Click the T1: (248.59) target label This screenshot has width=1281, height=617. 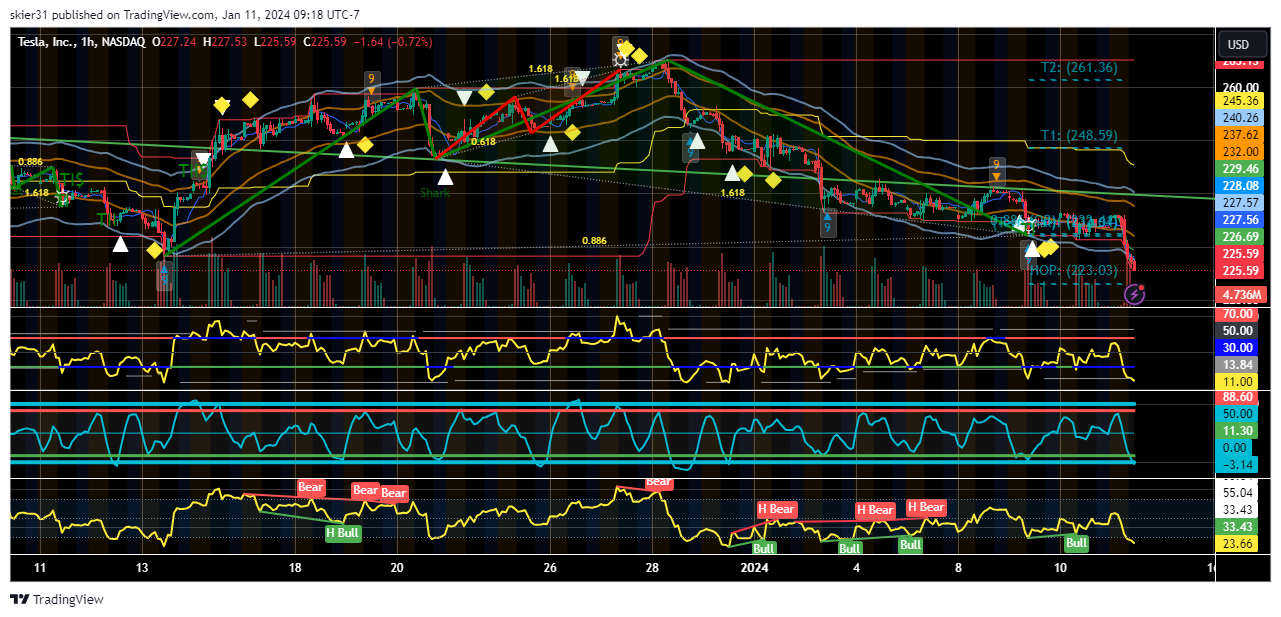pos(1079,135)
